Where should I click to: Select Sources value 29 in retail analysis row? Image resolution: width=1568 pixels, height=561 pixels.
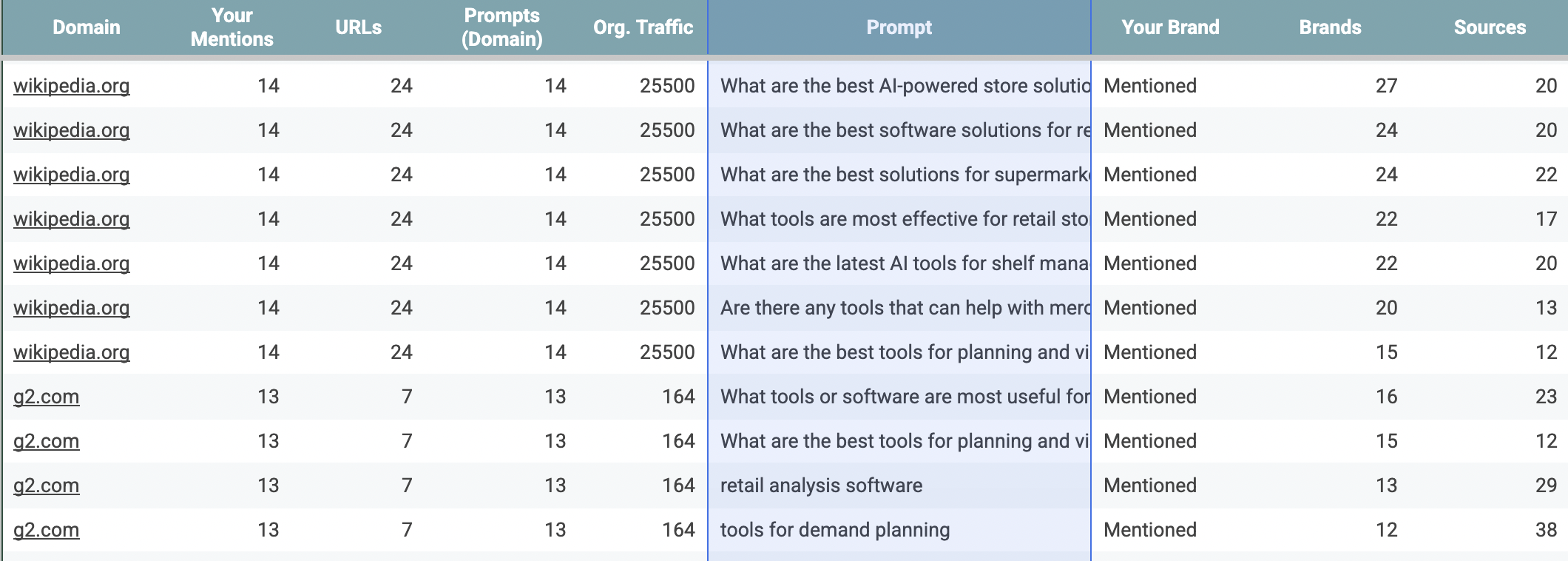[1546, 486]
